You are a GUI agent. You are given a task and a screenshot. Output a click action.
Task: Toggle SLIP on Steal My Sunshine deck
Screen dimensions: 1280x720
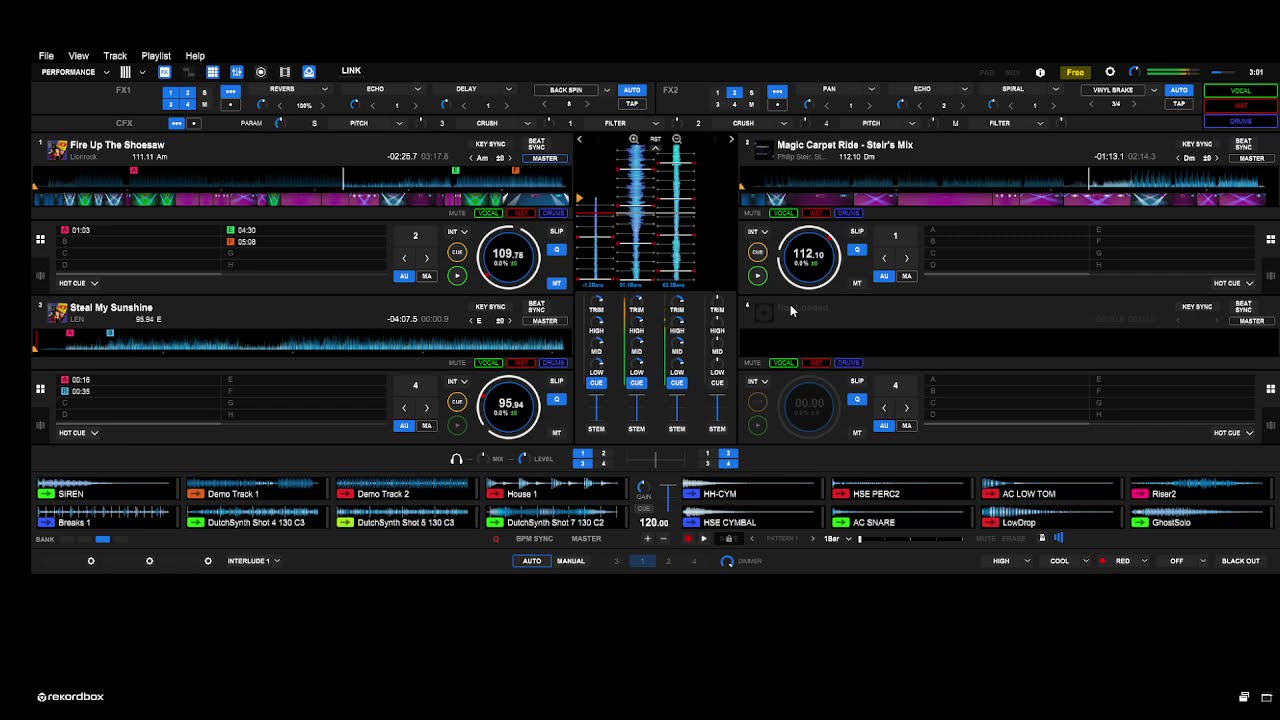(x=557, y=381)
